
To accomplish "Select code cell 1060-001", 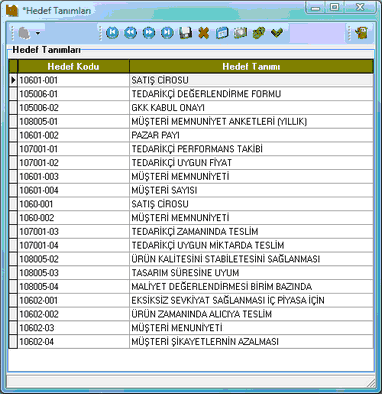I will click(x=73, y=204).
